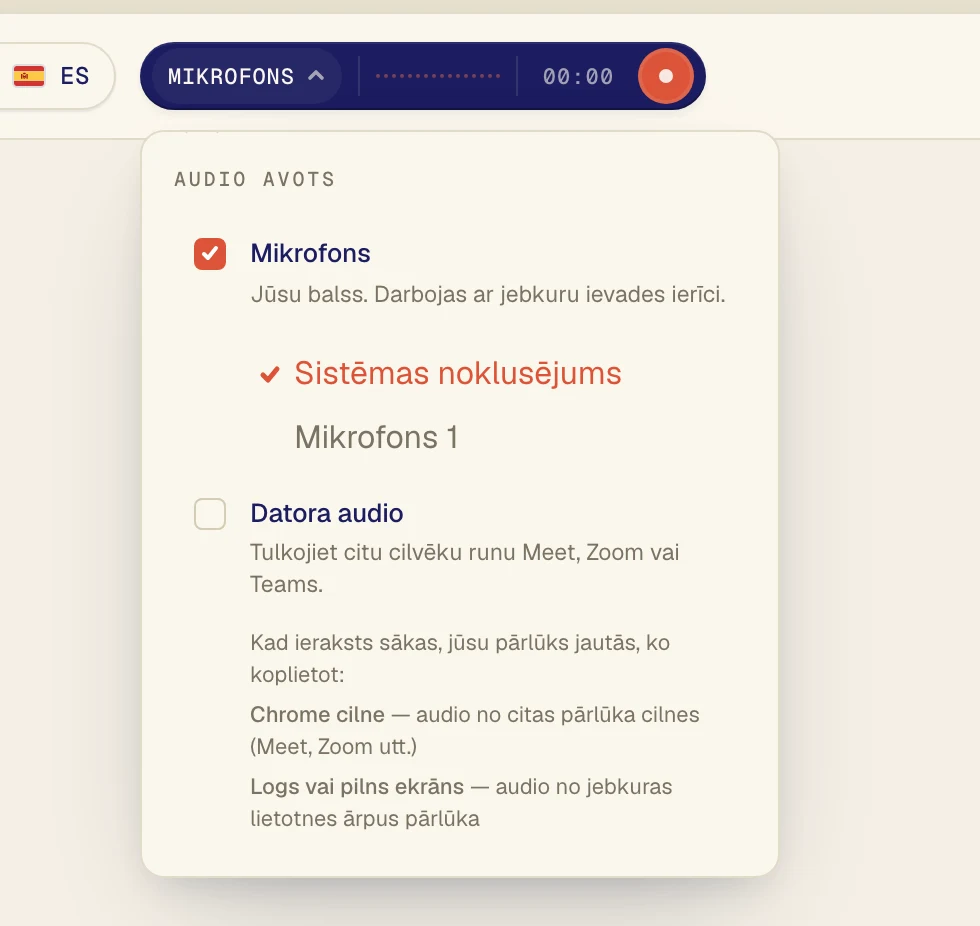Choose Mikrofons 1 as input device
The image size is (980, 926).
376,437
